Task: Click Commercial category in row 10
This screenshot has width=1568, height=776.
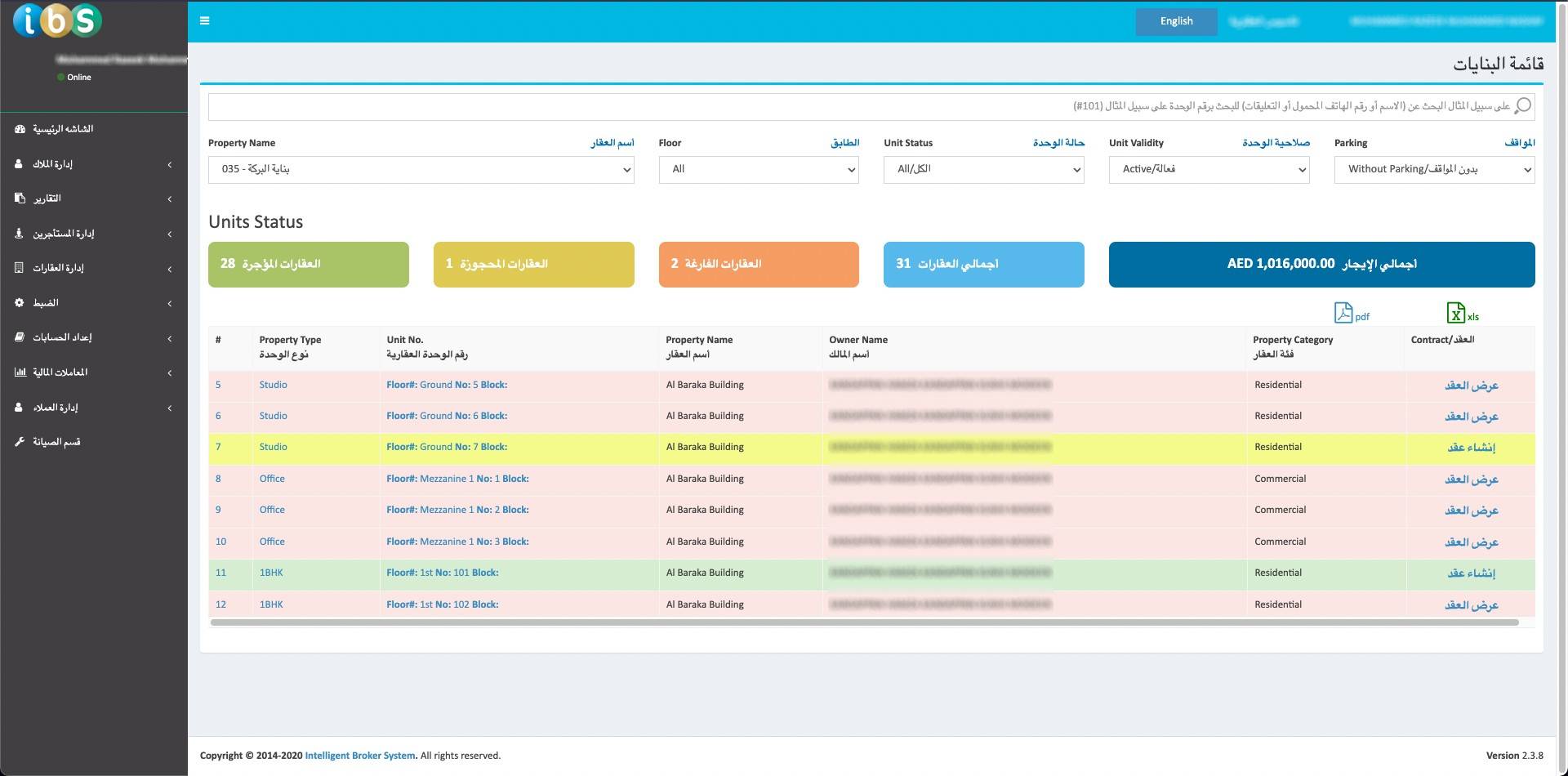Action: coord(1280,542)
